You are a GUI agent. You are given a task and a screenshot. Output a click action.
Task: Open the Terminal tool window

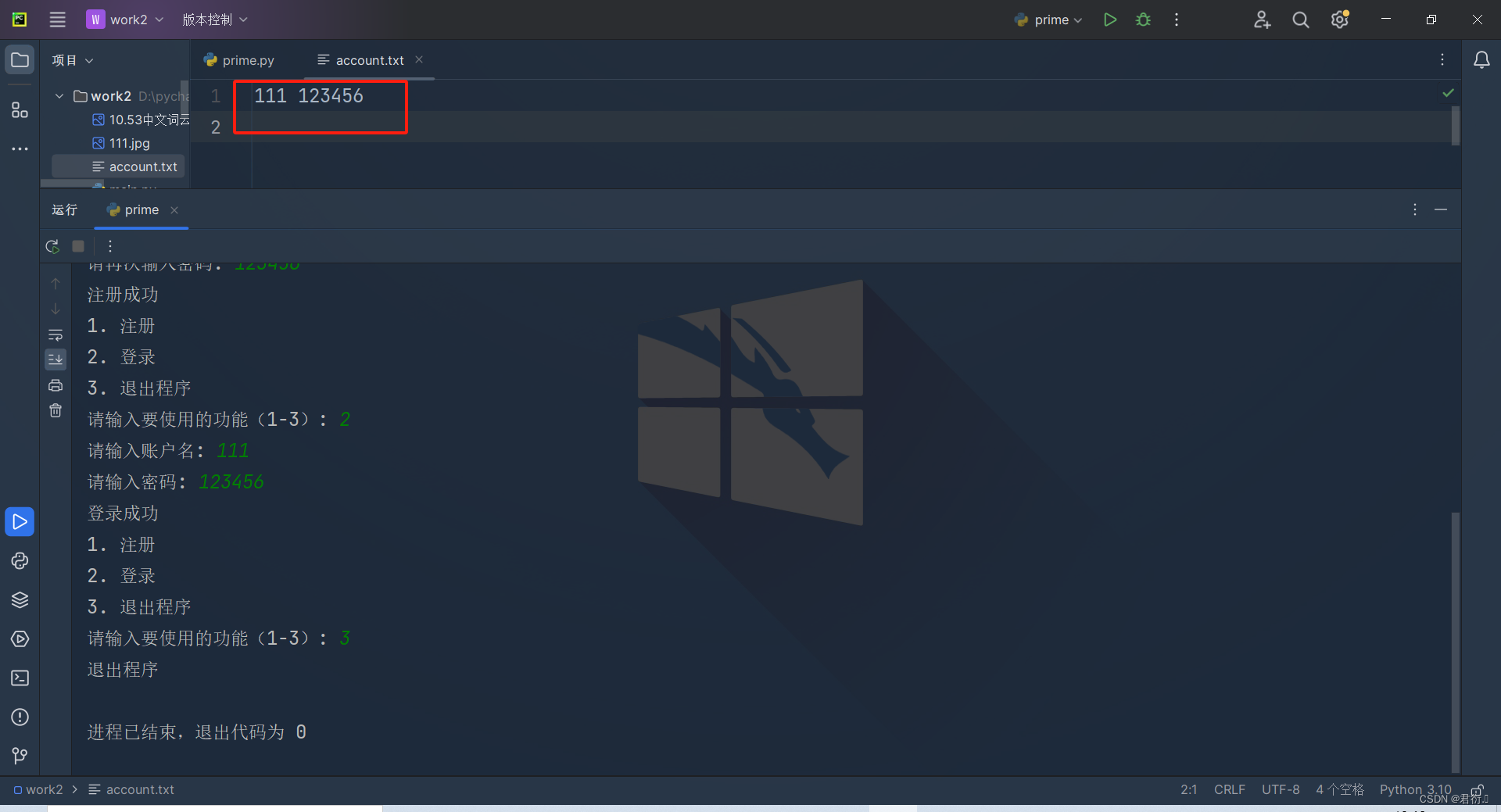(20, 678)
